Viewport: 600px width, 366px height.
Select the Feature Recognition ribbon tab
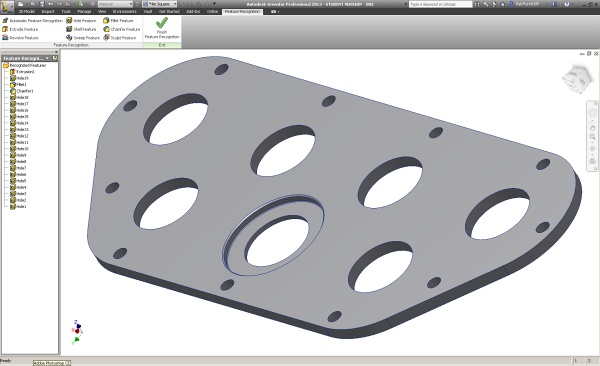coord(243,11)
